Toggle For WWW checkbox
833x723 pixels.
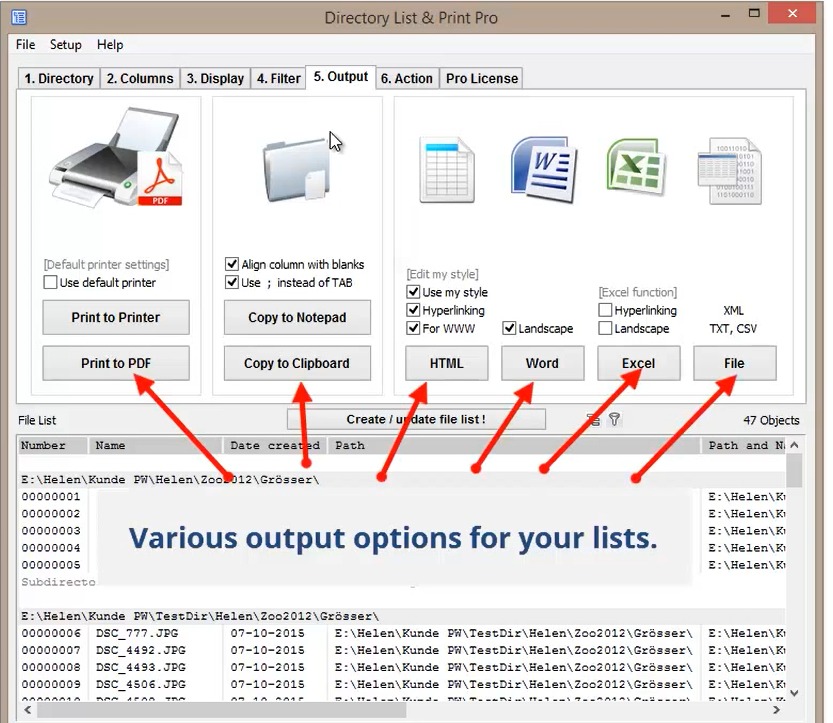[x=413, y=328]
